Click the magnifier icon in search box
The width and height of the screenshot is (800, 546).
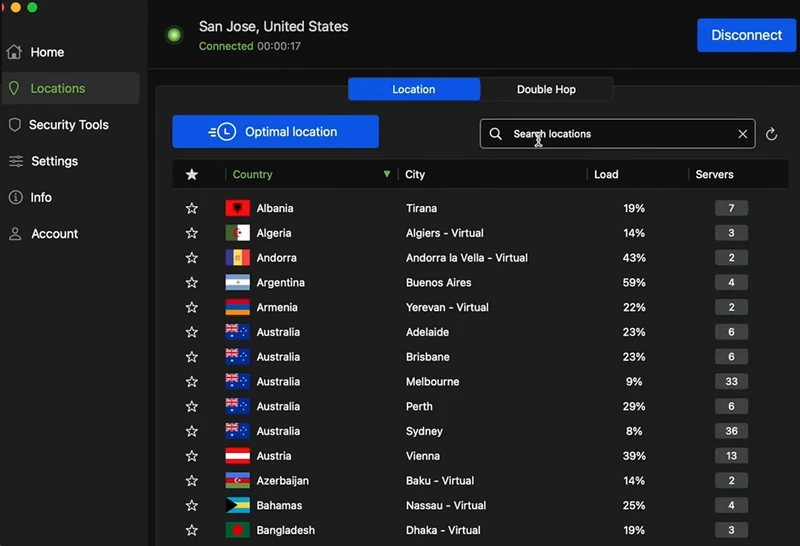pyautogui.click(x=495, y=134)
